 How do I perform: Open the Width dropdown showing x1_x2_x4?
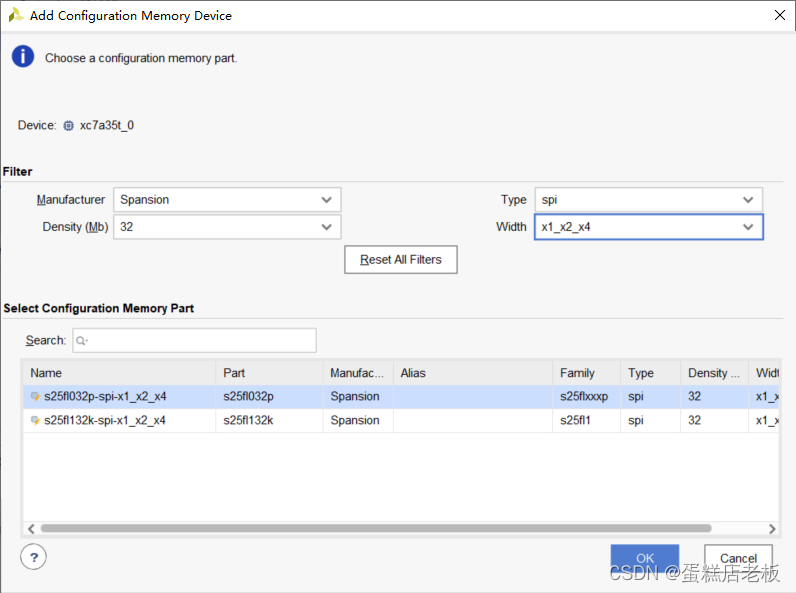pos(648,227)
